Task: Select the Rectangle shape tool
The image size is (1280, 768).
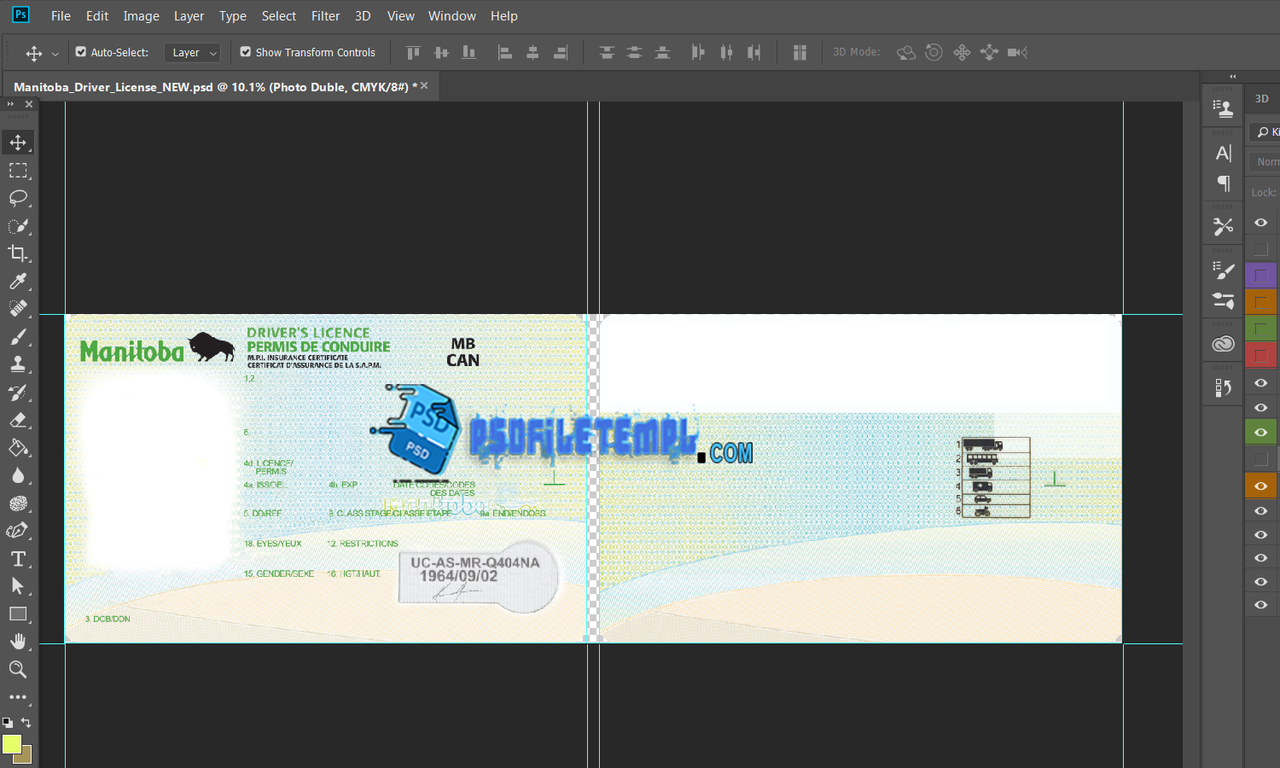Action: [18, 614]
